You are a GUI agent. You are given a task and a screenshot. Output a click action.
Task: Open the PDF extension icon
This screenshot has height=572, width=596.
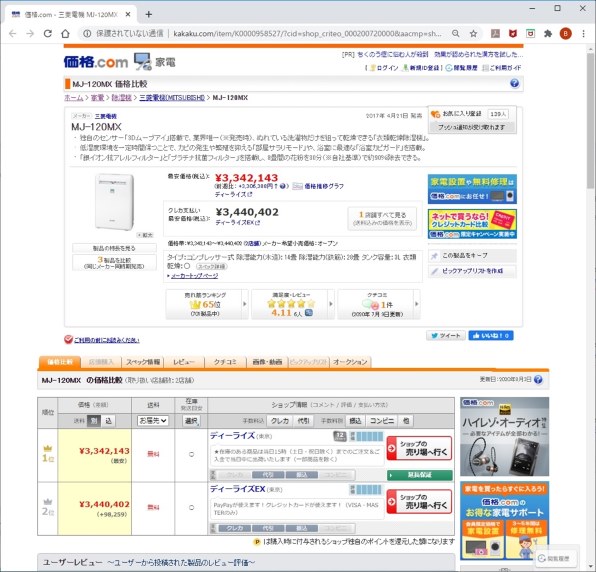tap(495, 34)
